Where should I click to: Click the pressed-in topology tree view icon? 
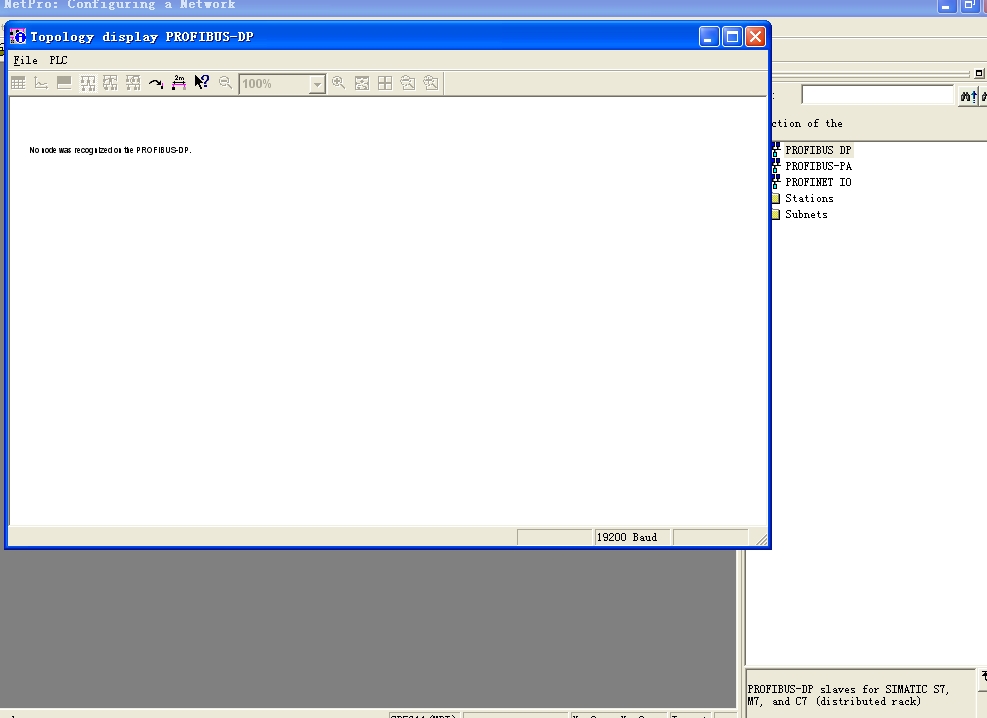coord(87,83)
